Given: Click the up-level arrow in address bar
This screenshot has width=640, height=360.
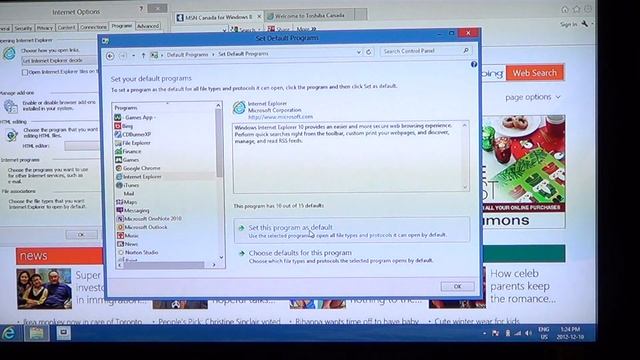Looking at the screenshot, I should tap(143, 56).
